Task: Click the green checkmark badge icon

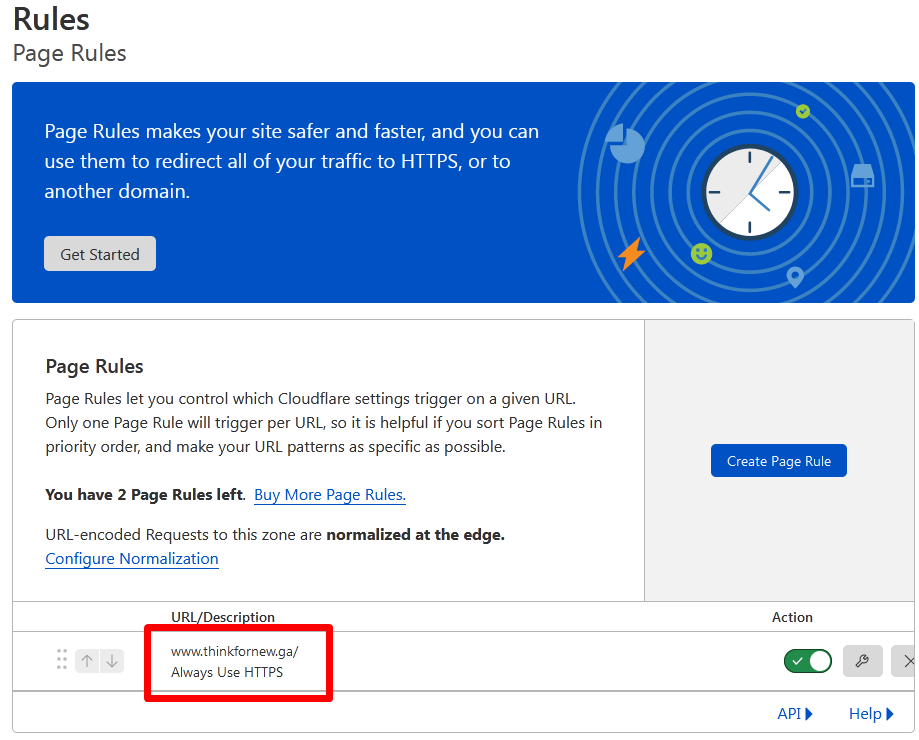Action: pyautogui.click(x=803, y=111)
